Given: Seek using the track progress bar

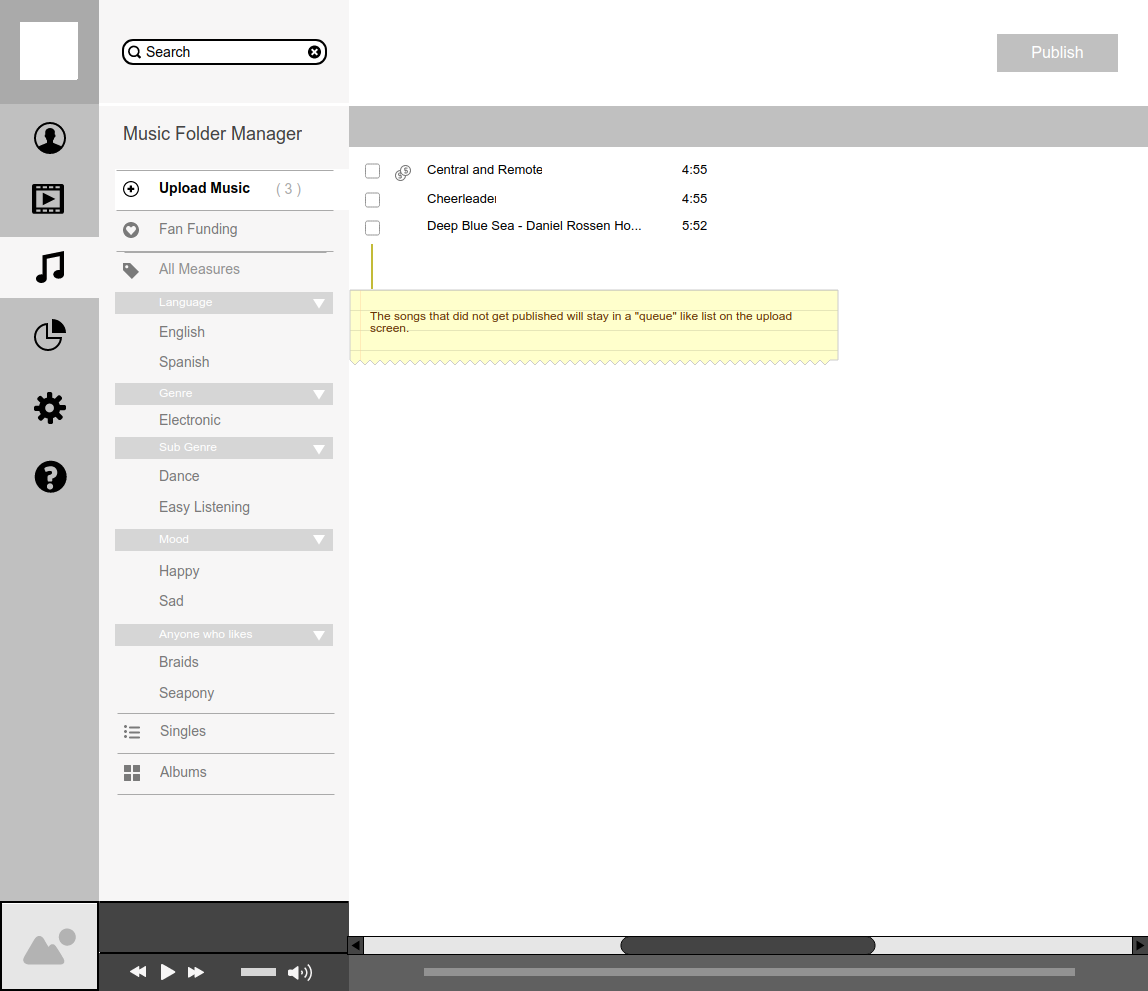Looking at the screenshot, I should click(x=749, y=972).
